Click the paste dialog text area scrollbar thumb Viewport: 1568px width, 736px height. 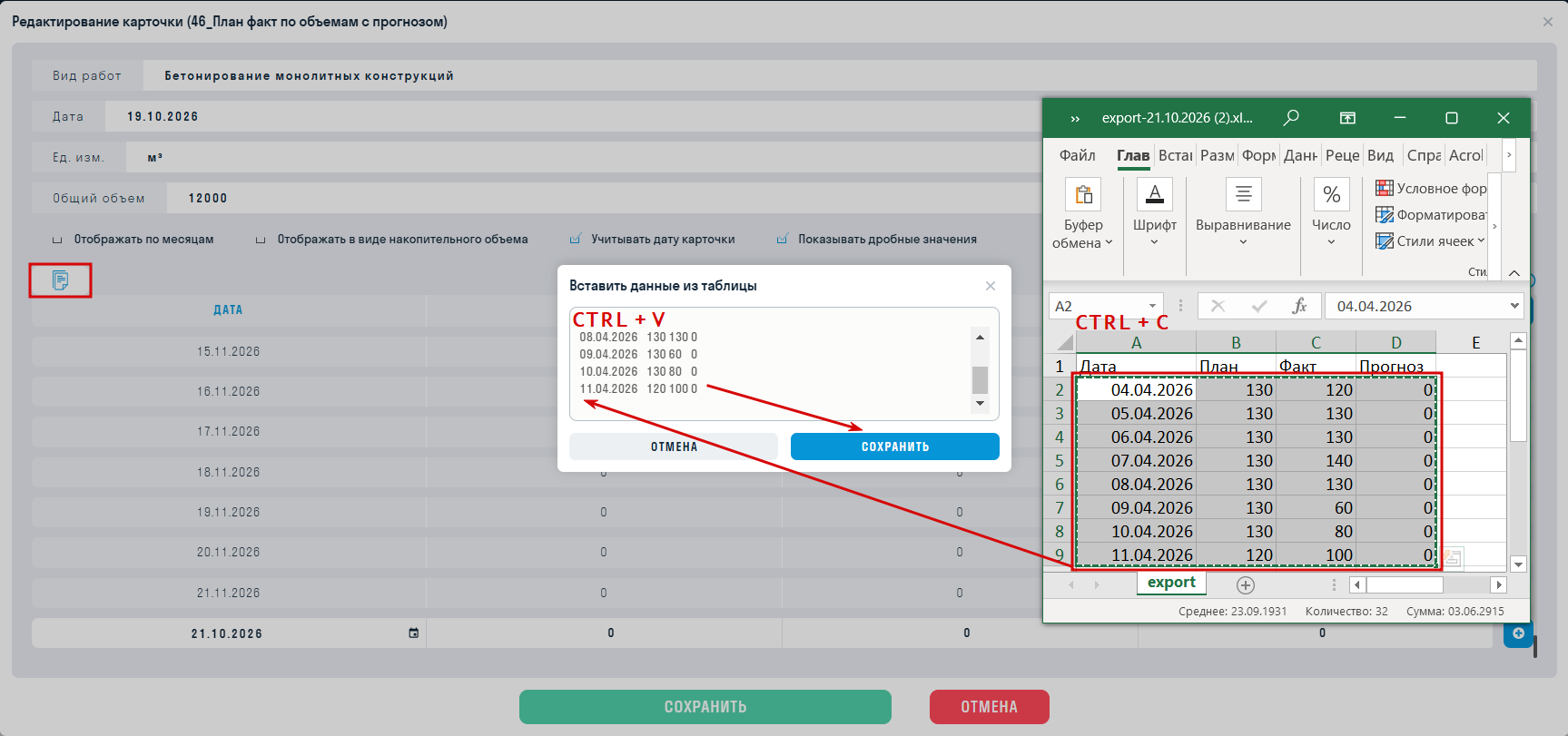pyautogui.click(x=980, y=379)
